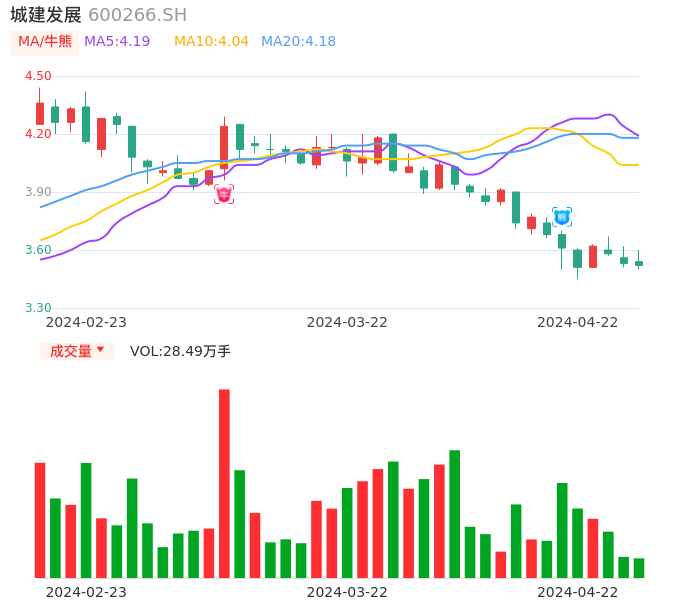
Task: Click the blue bear marker icon on the chart
Action: click(x=562, y=216)
